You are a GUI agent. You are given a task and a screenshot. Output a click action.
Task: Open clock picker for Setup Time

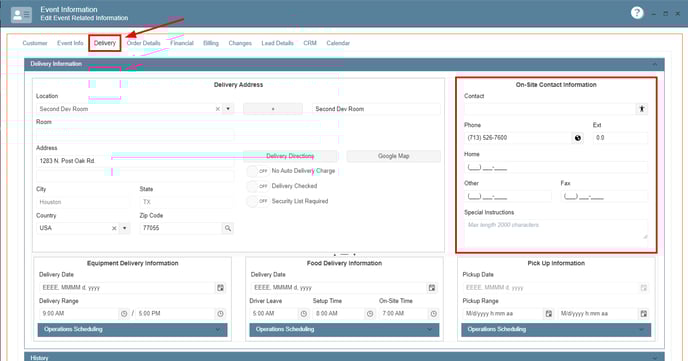(370, 314)
